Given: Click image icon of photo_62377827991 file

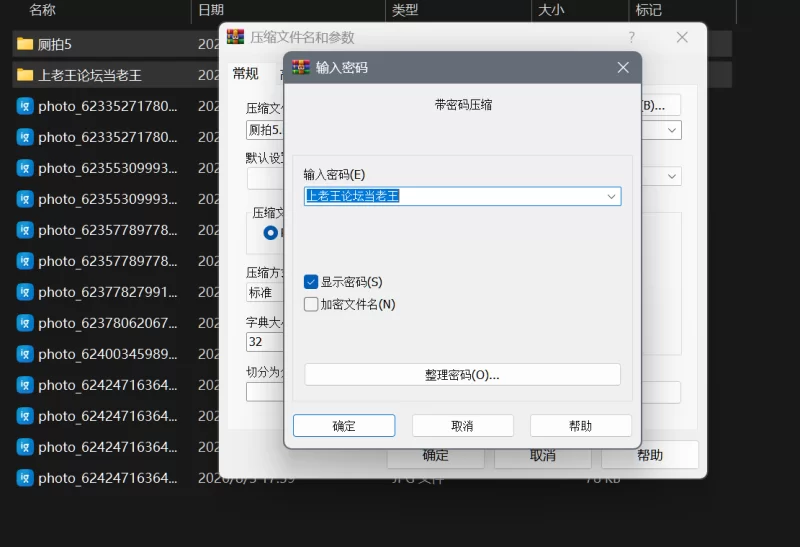Looking at the screenshot, I should click(25, 292).
